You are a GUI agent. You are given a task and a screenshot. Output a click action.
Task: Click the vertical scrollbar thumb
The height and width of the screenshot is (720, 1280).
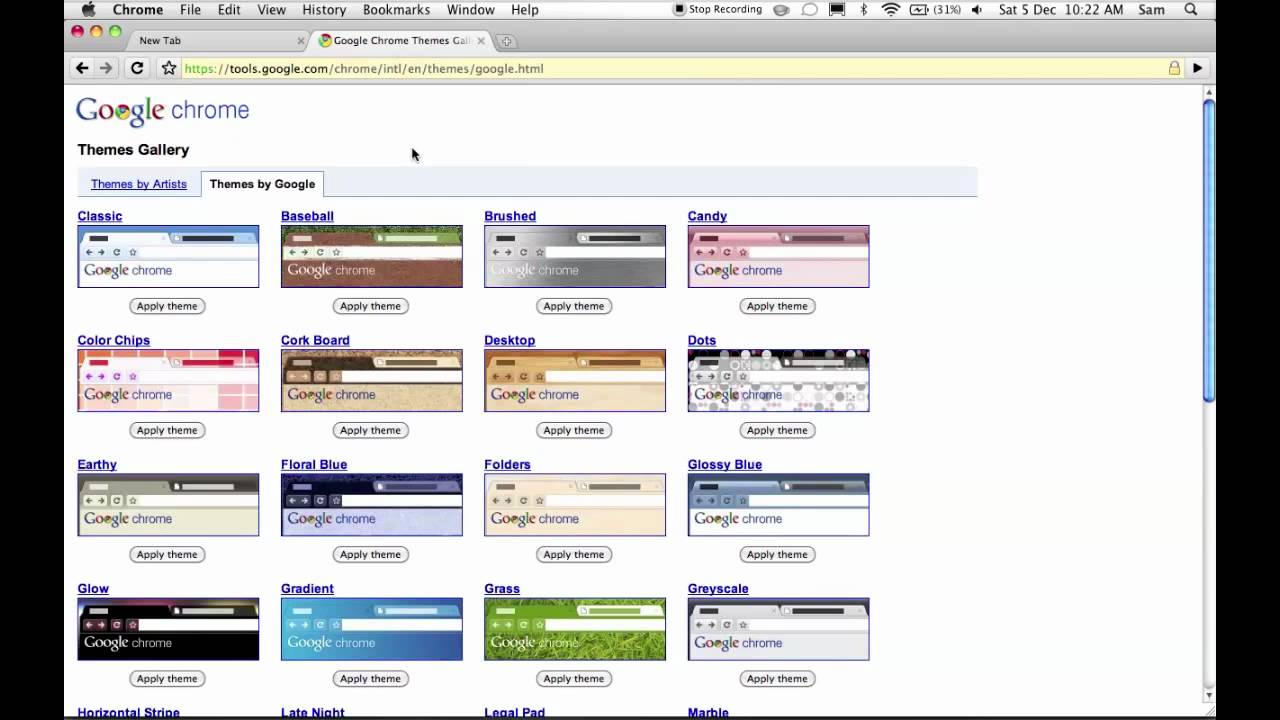click(1208, 250)
